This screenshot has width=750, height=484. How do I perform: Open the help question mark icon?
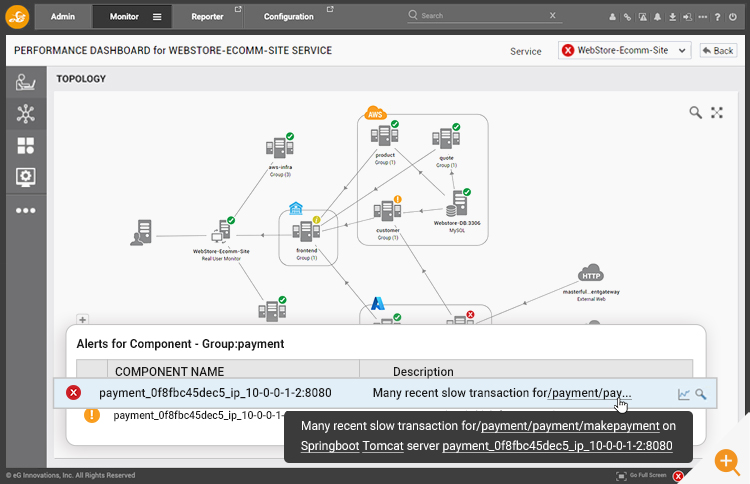click(x=717, y=17)
